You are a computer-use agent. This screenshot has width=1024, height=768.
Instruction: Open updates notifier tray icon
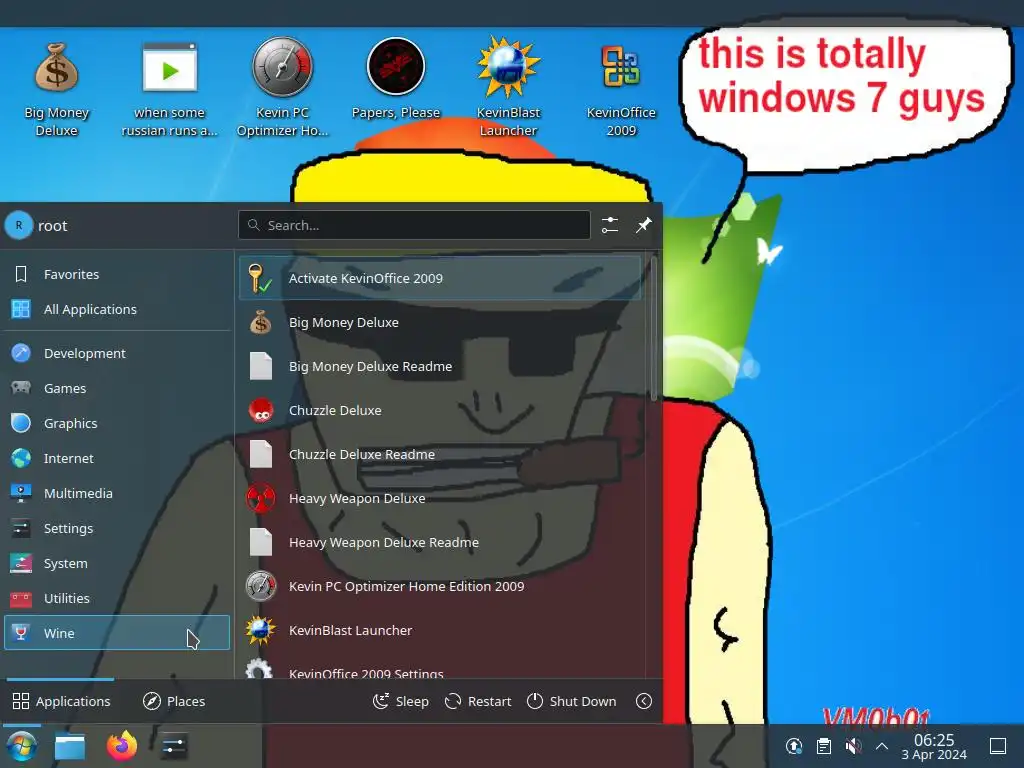[x=794, y=746]
